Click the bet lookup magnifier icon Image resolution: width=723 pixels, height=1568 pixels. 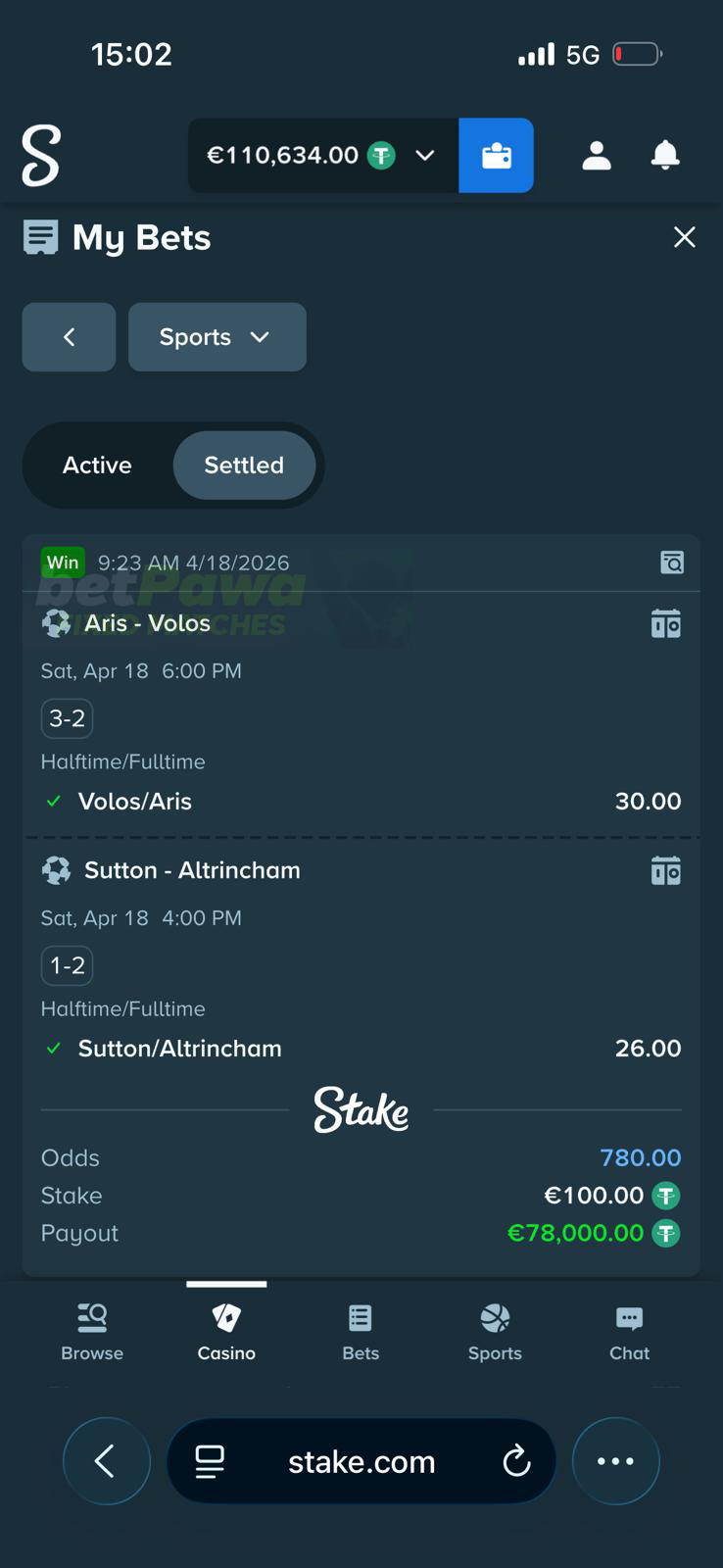point(672,563)
